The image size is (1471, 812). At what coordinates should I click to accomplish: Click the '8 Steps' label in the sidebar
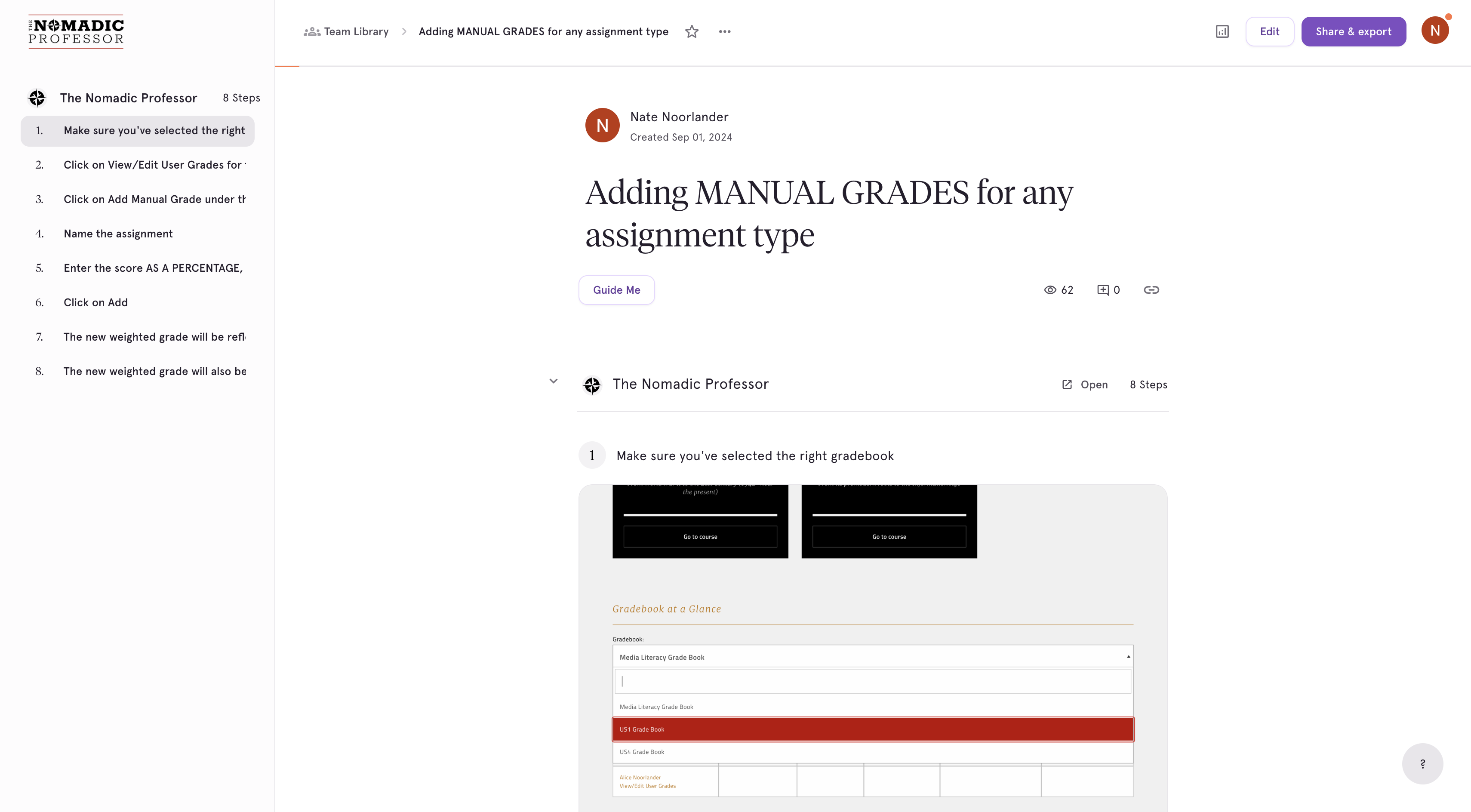242,98
